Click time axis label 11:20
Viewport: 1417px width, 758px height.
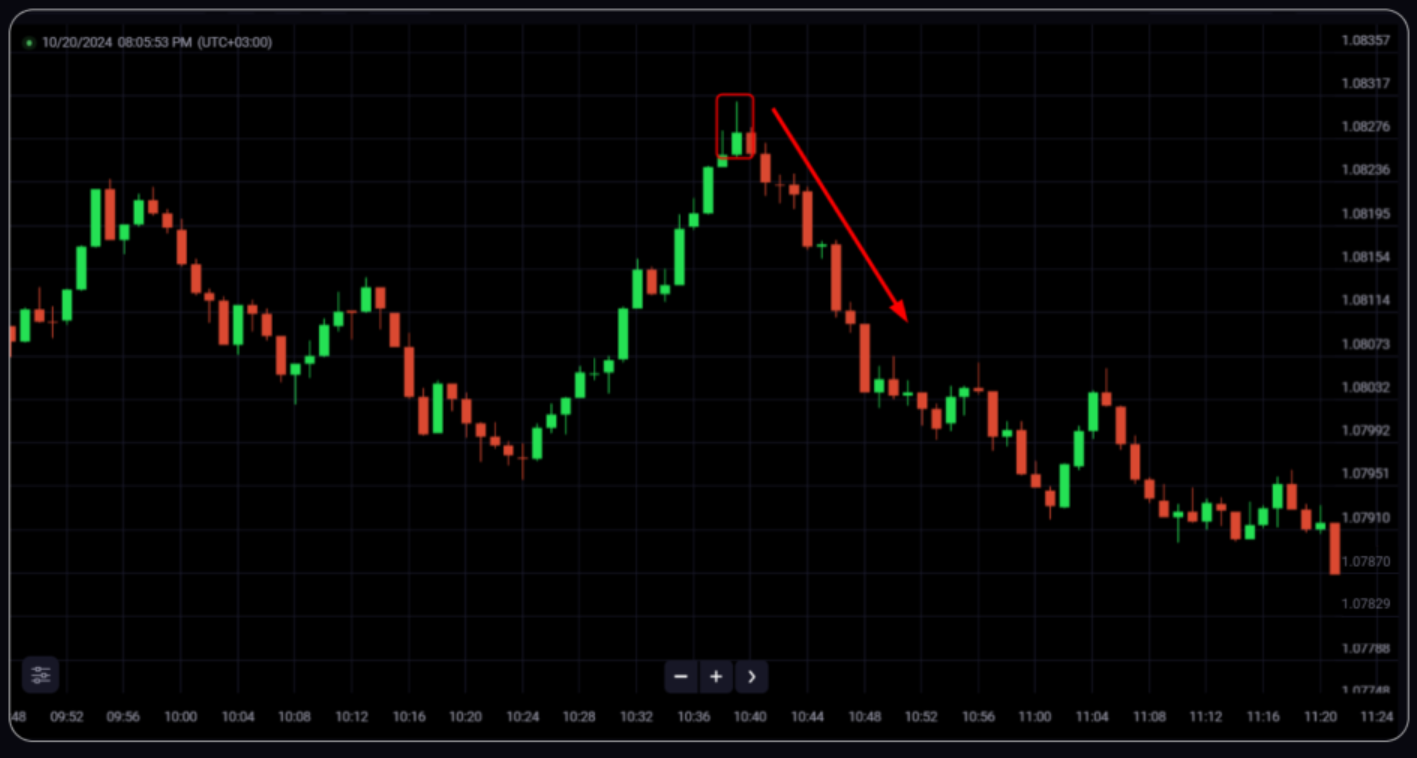click(x=1320, y=717)
